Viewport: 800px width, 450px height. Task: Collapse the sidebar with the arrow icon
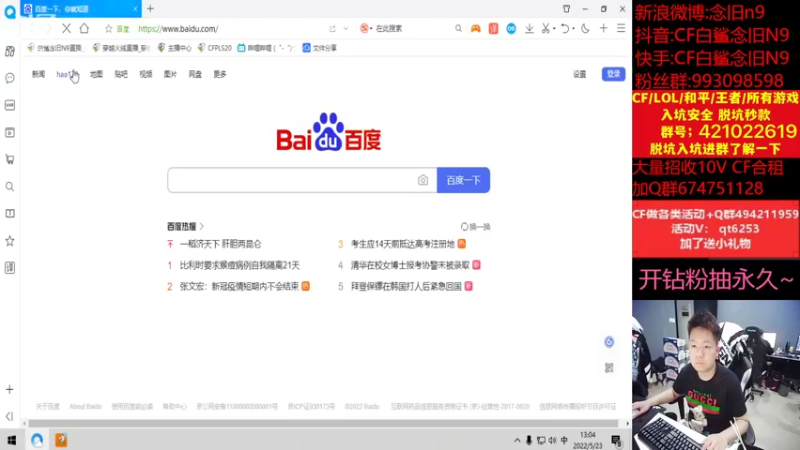pos(10,416)
